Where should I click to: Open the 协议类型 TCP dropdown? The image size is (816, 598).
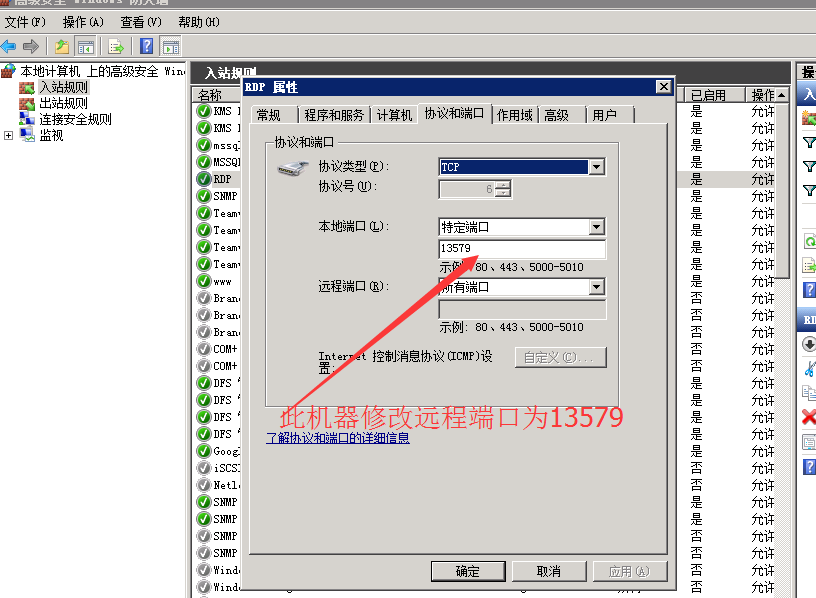click(x=596, y=167)
